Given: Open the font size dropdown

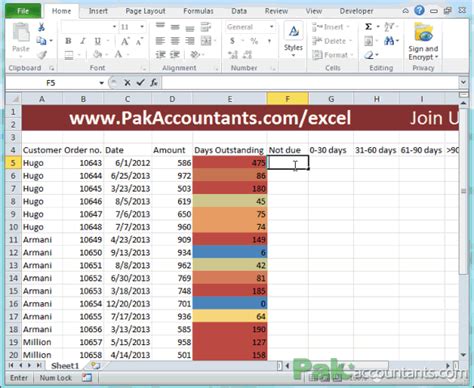Looking at the screenshot, I should point(142,27).
